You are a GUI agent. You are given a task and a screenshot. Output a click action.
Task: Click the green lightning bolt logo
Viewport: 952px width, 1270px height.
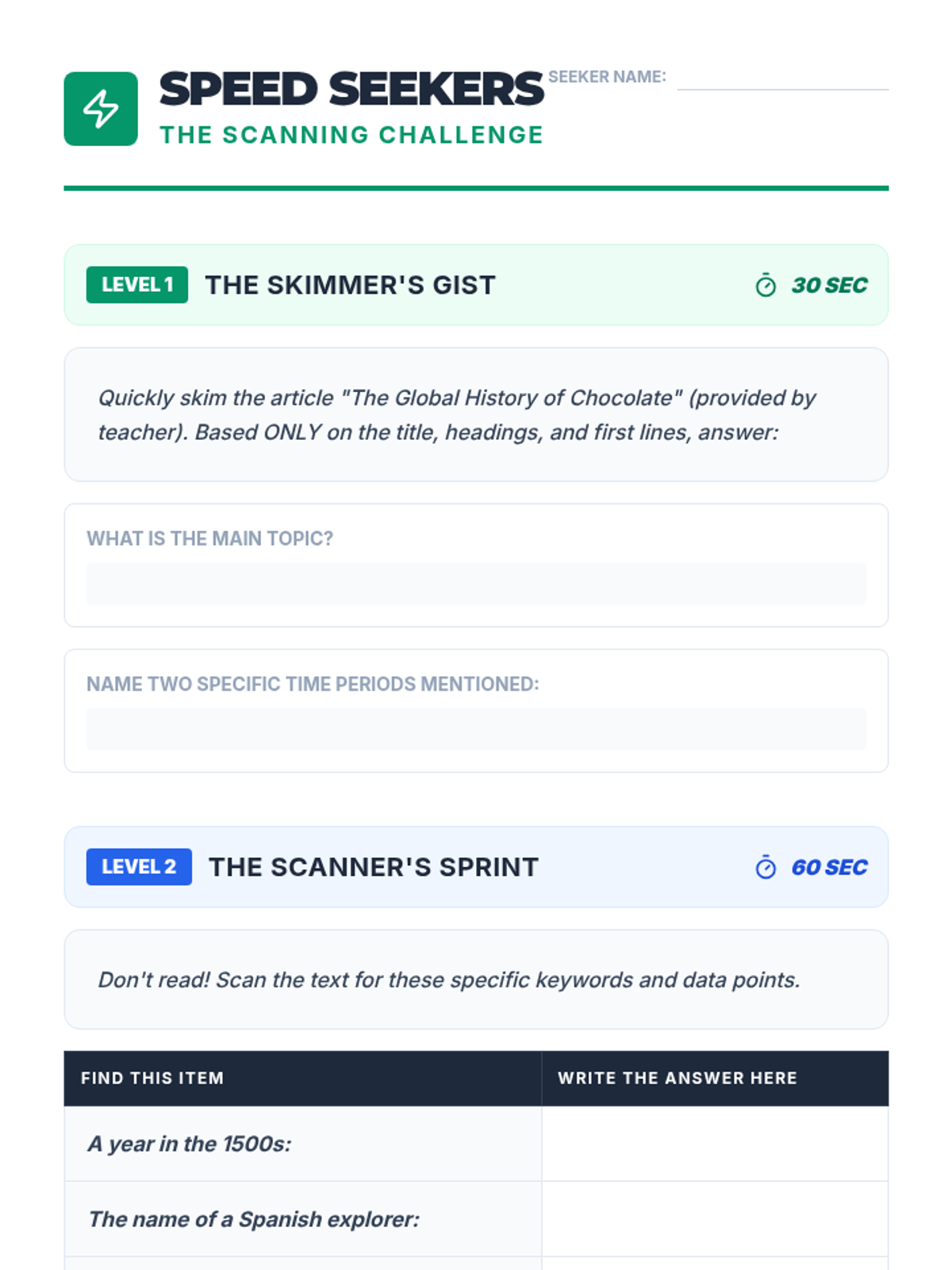tap(101, 109)
